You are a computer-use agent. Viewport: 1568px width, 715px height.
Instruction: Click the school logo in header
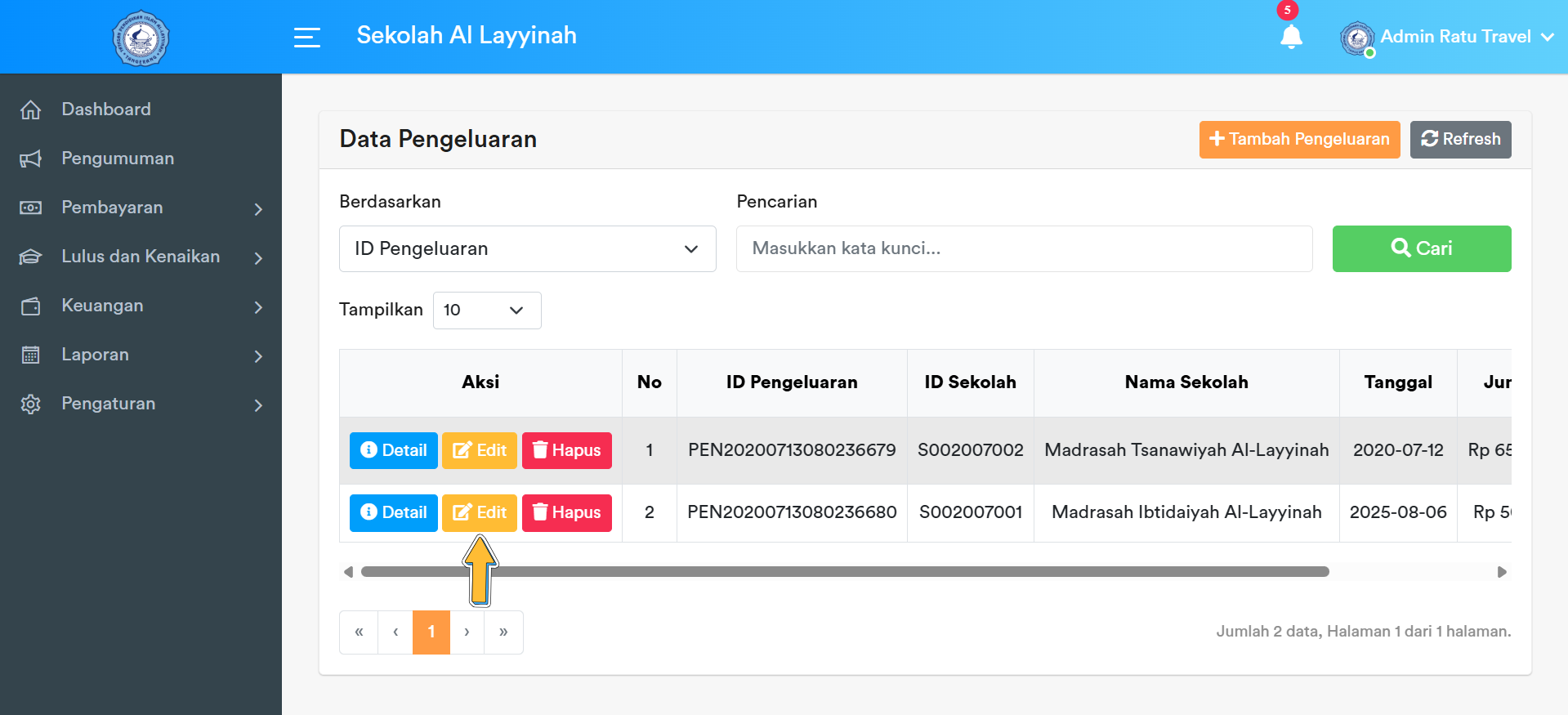click(141, 38)
